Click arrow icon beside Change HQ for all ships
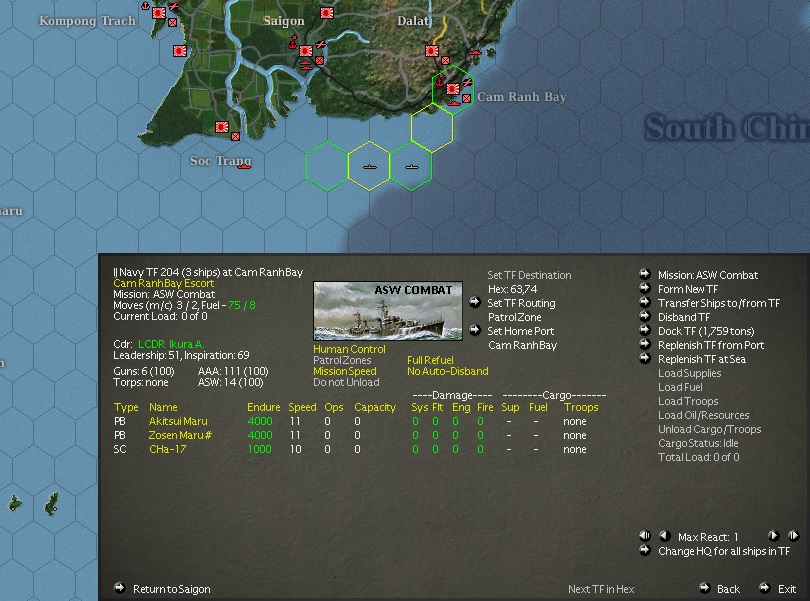 (x=645, y=550)
